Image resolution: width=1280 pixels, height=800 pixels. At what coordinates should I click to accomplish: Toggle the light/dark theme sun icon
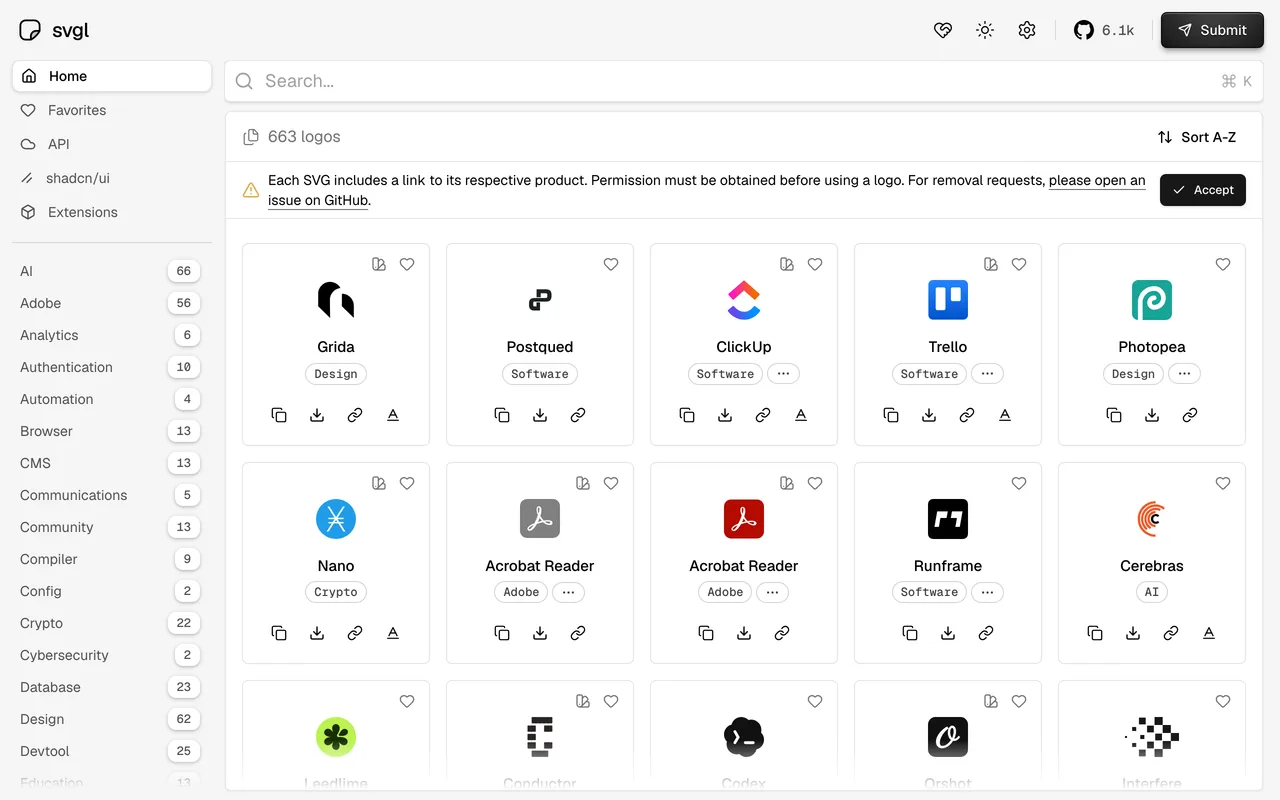985,30
